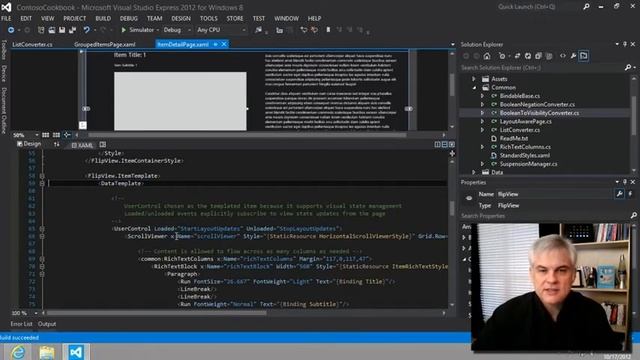This screenshot has width=640, height=360.
Task: Click Refresh in Solution Explorer toolbar
Action: [528, 56]
